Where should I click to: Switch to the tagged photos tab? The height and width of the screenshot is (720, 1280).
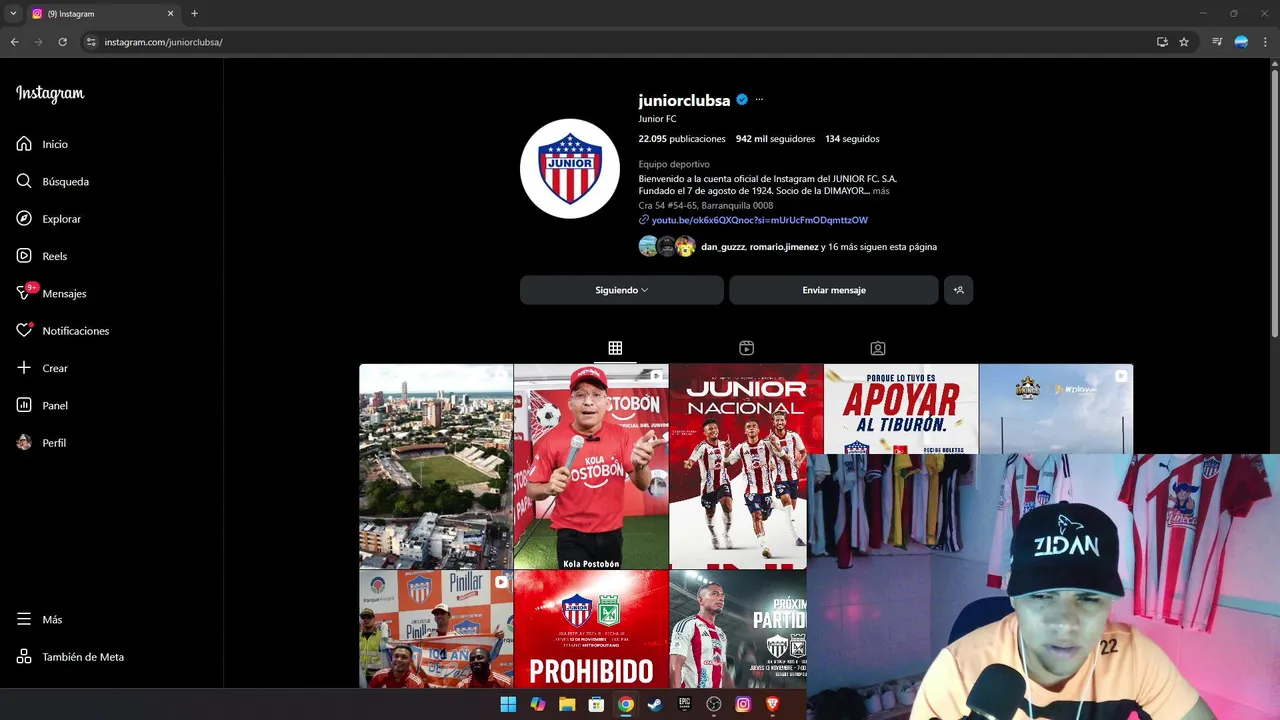(877, 348)
